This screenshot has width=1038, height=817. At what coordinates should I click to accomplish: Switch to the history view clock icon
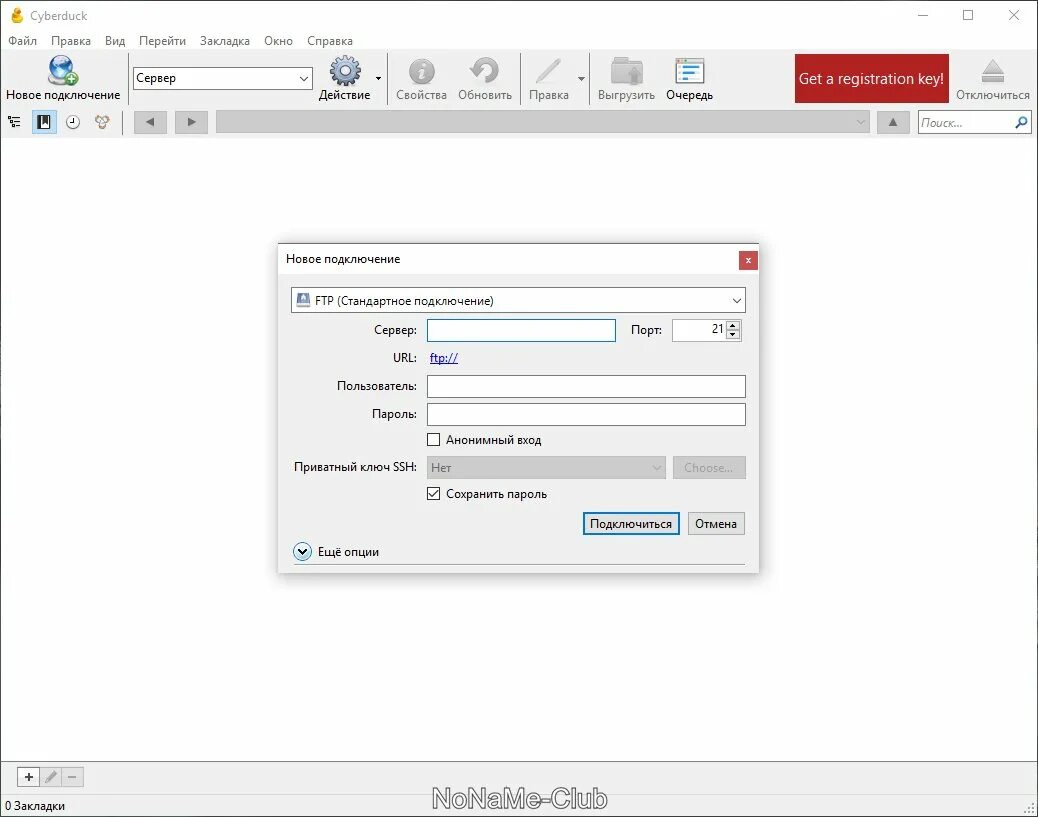(71, 121)
